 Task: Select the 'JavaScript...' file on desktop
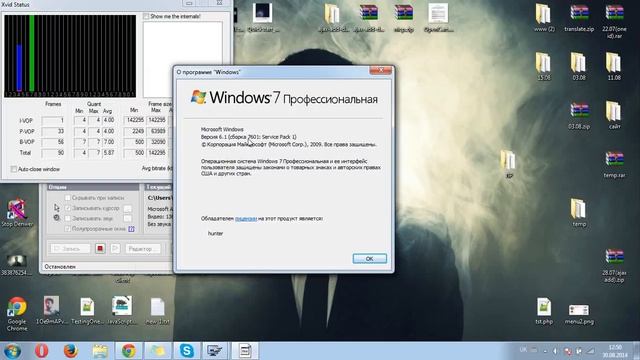pos(122,310)
